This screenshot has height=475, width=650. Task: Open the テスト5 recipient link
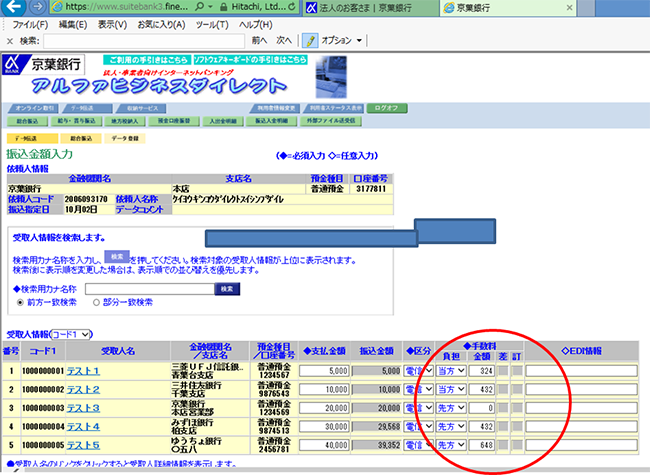click(x=83, y=445)
